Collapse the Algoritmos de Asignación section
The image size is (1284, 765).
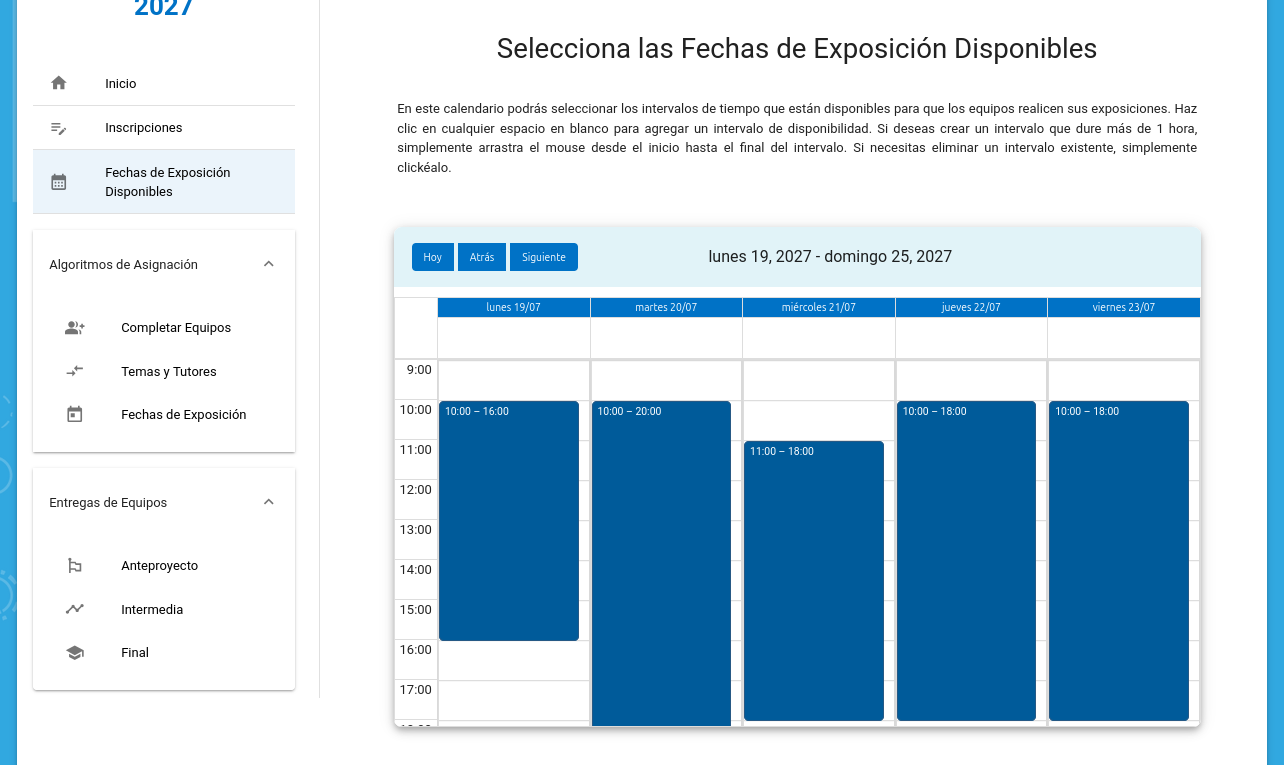(x=268, y=264)
